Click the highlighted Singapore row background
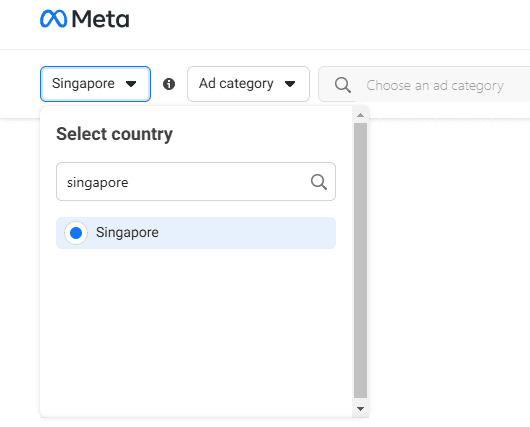Screen dimensions: 530x427 196,233
